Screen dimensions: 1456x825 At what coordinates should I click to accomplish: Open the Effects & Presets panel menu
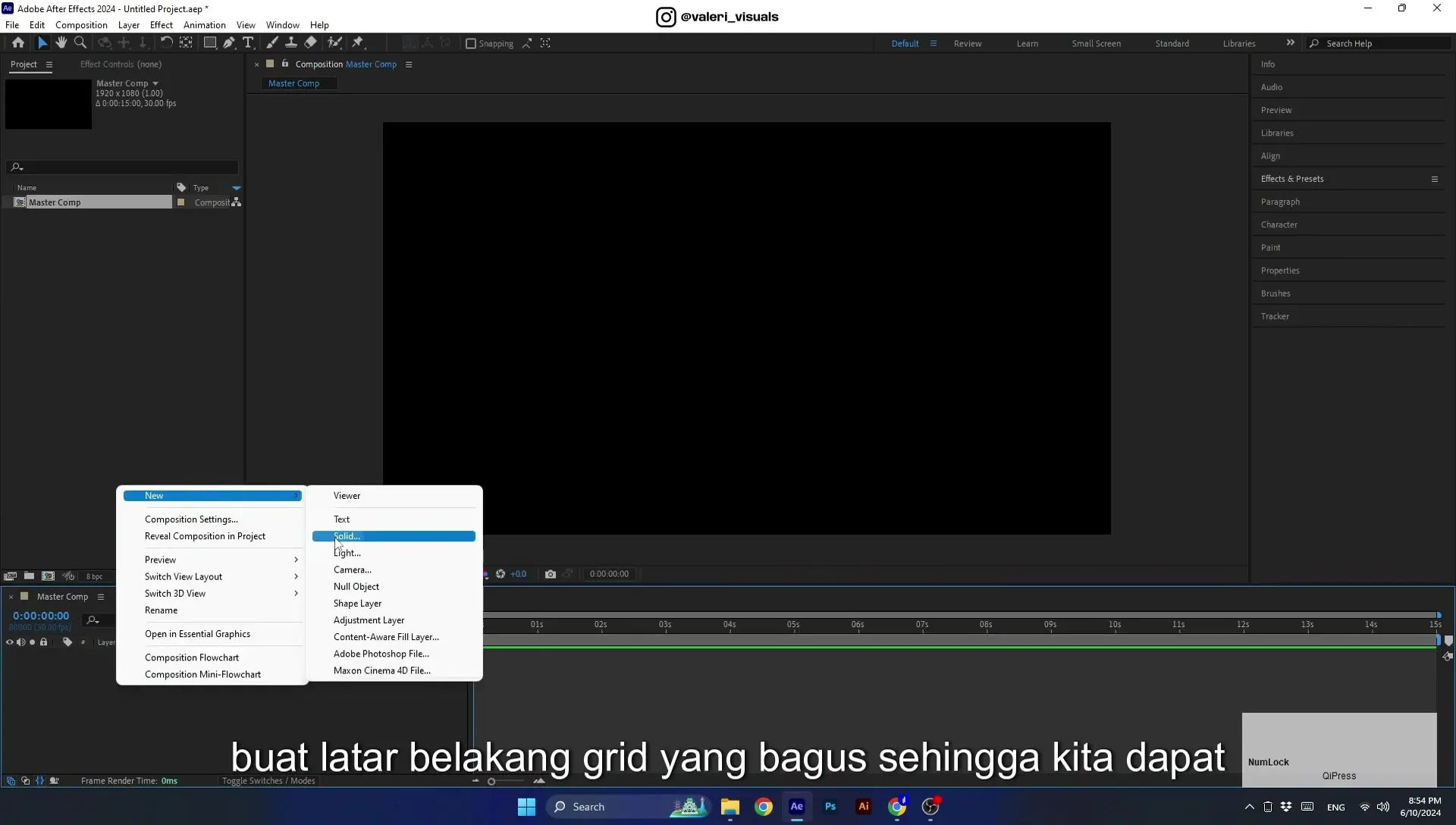tap(1434, 179)
